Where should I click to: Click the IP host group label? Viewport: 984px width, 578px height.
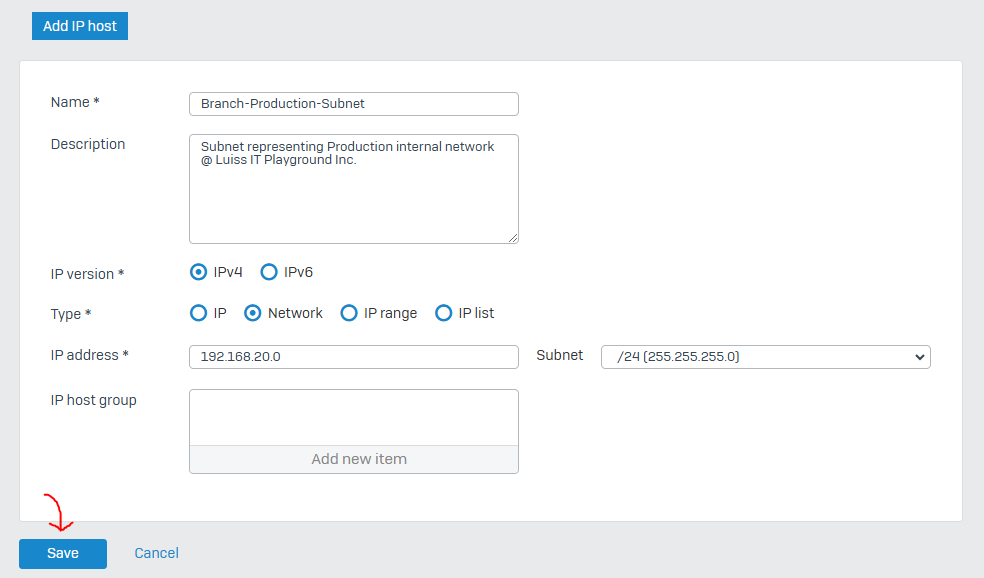[x=94, y=400]
